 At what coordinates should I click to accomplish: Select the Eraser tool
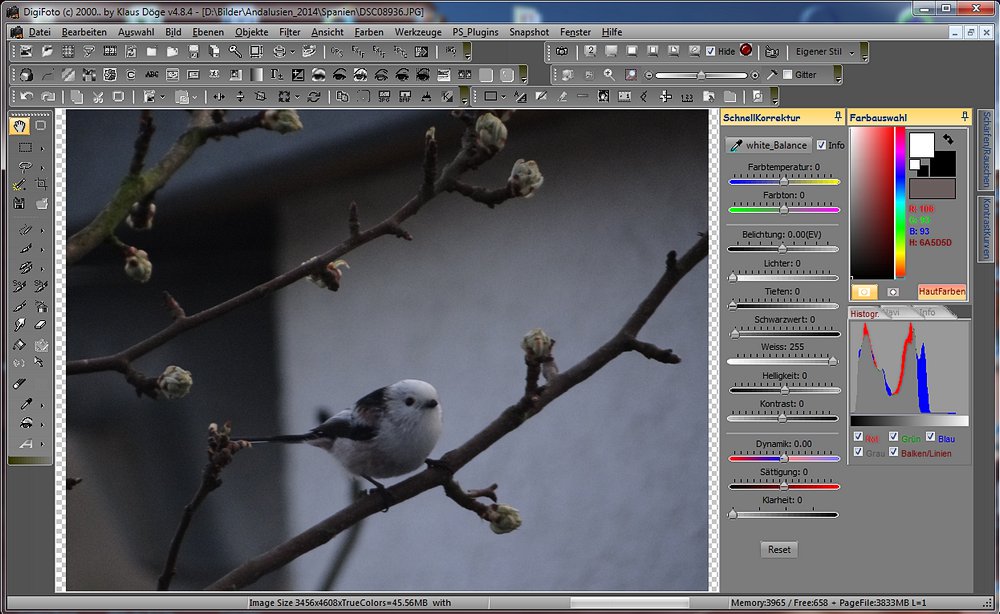41,325
